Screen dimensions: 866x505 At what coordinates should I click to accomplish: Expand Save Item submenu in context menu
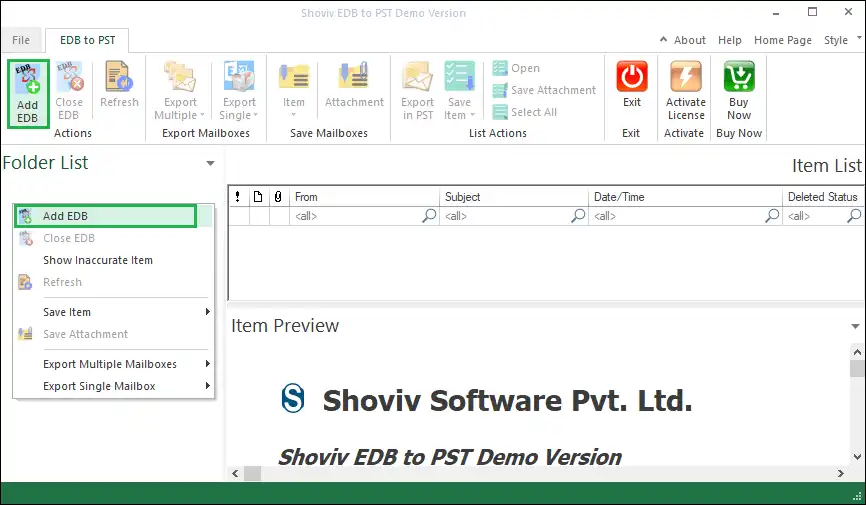click(x=208, y=312)
